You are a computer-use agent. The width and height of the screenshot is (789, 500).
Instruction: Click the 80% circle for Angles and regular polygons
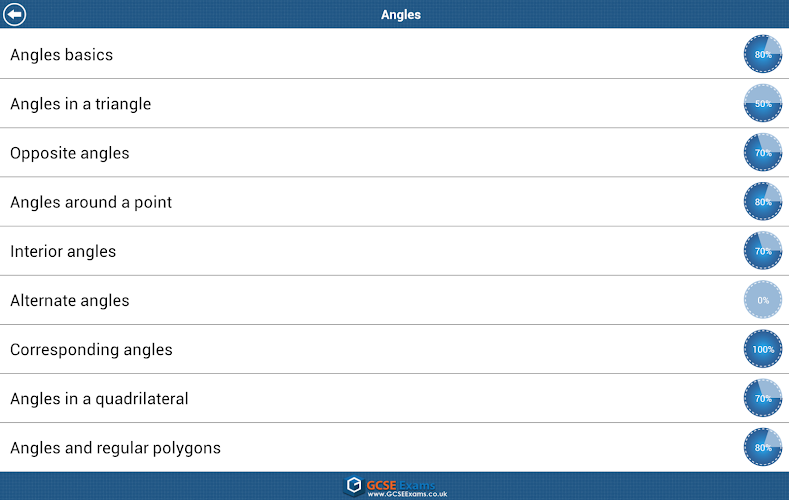tap(763, 447)
